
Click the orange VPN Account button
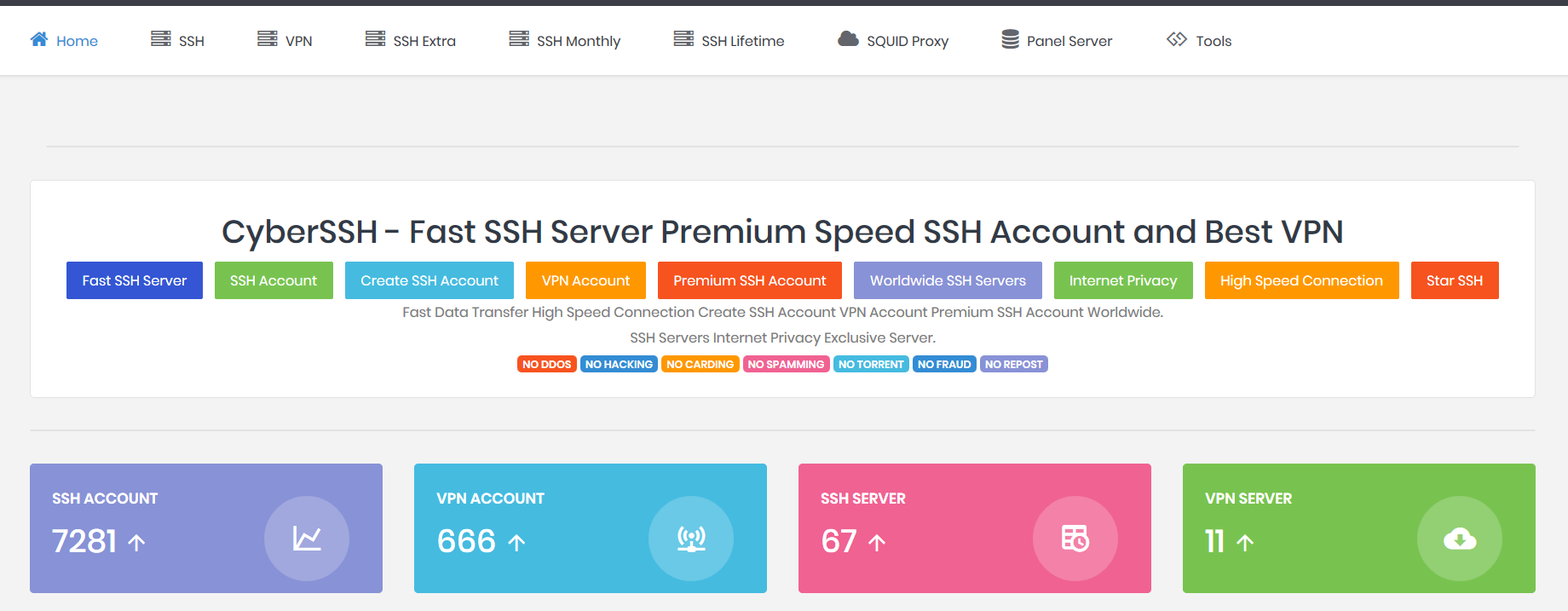(585, 280)
